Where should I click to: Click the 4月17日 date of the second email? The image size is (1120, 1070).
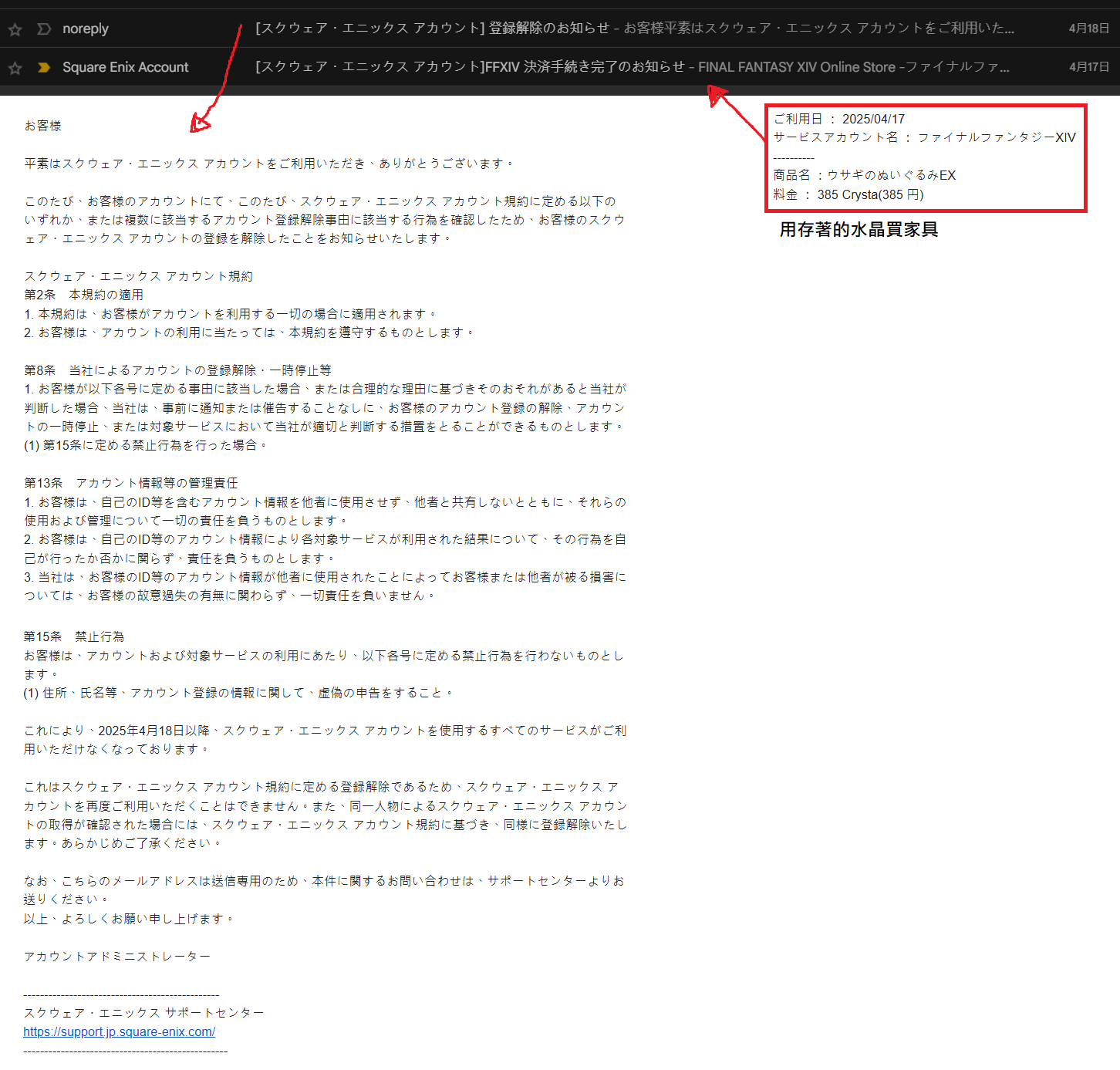point(1088,67)
